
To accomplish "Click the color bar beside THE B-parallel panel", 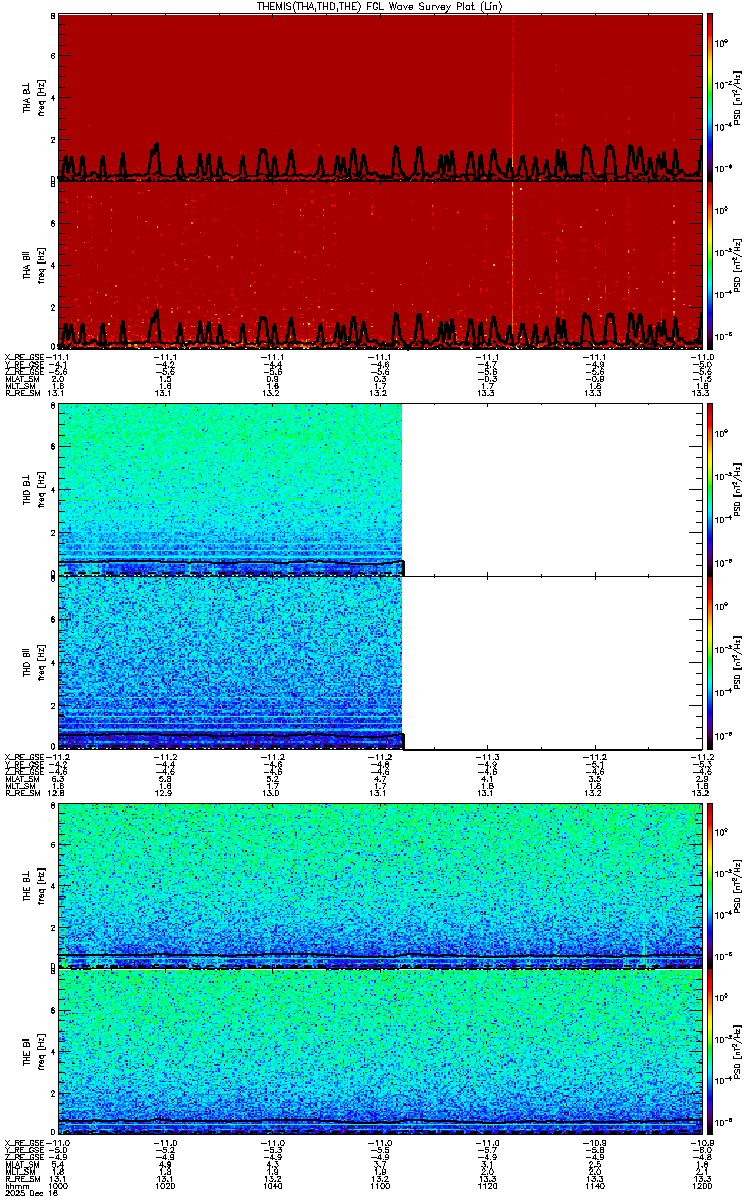I will (711, 1052).
